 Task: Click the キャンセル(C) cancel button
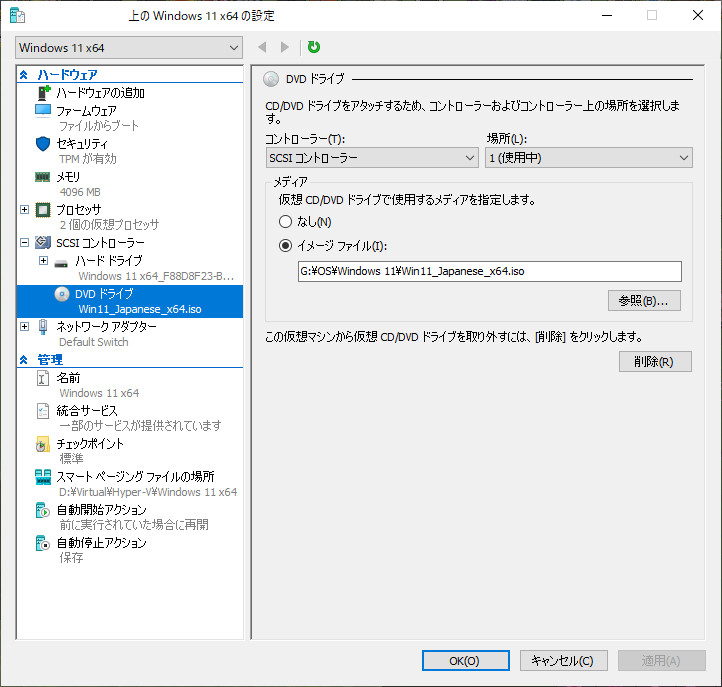564,661
